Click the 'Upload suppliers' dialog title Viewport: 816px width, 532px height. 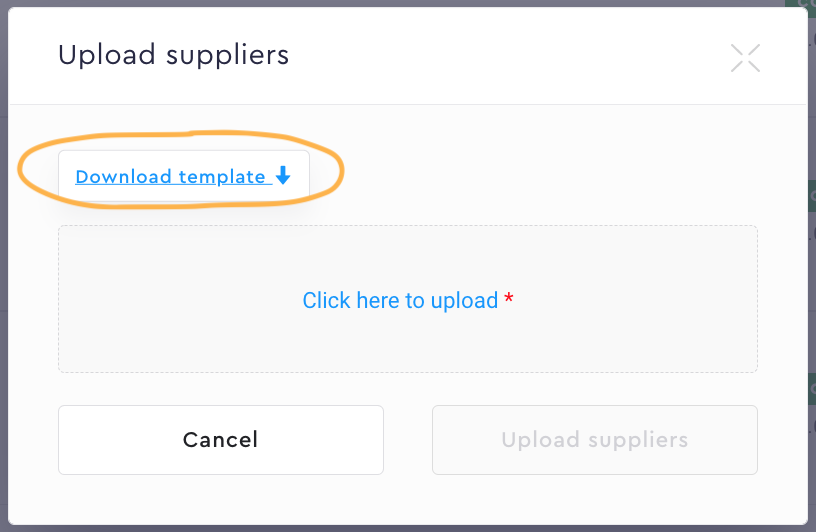173,55
